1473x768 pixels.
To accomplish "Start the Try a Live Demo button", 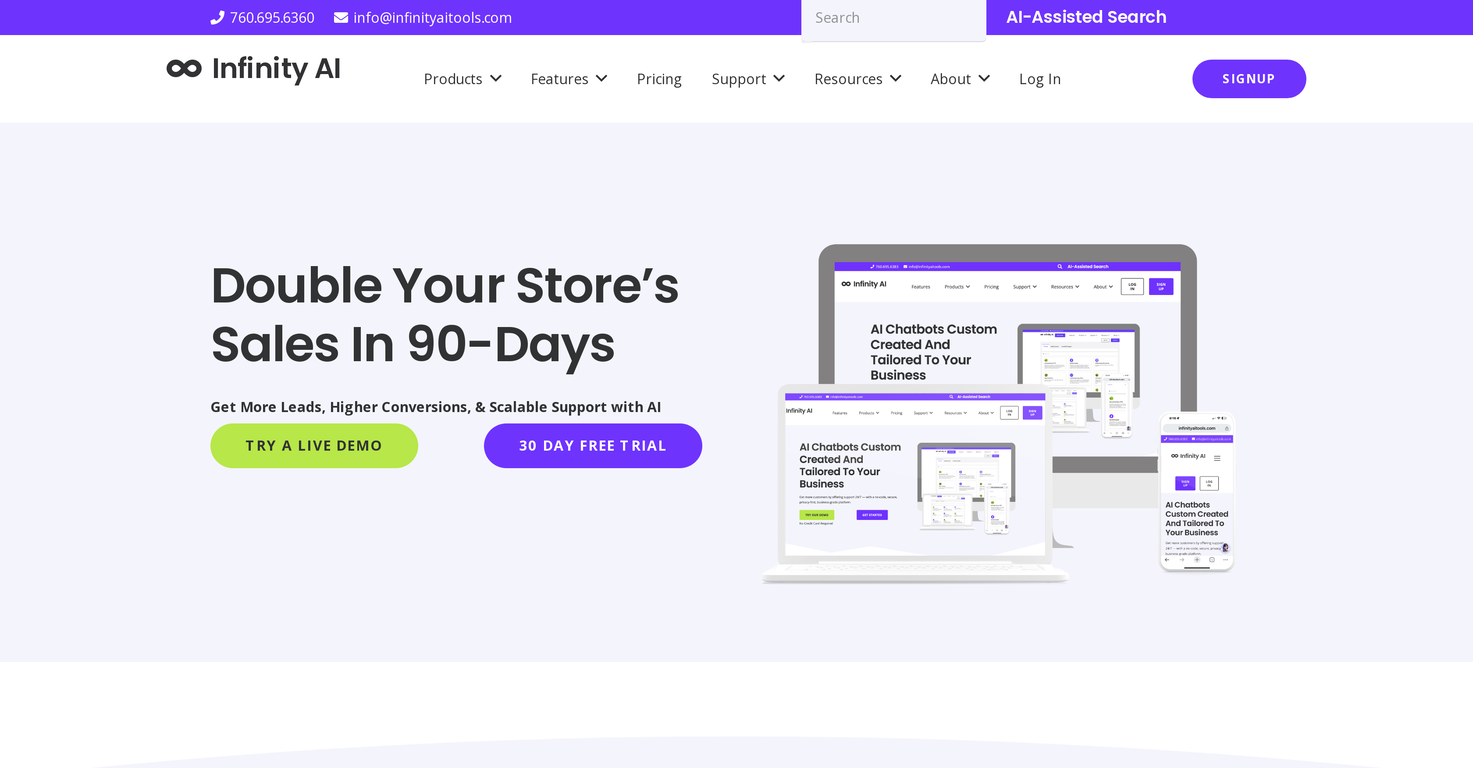I will (x=314, y=446).
